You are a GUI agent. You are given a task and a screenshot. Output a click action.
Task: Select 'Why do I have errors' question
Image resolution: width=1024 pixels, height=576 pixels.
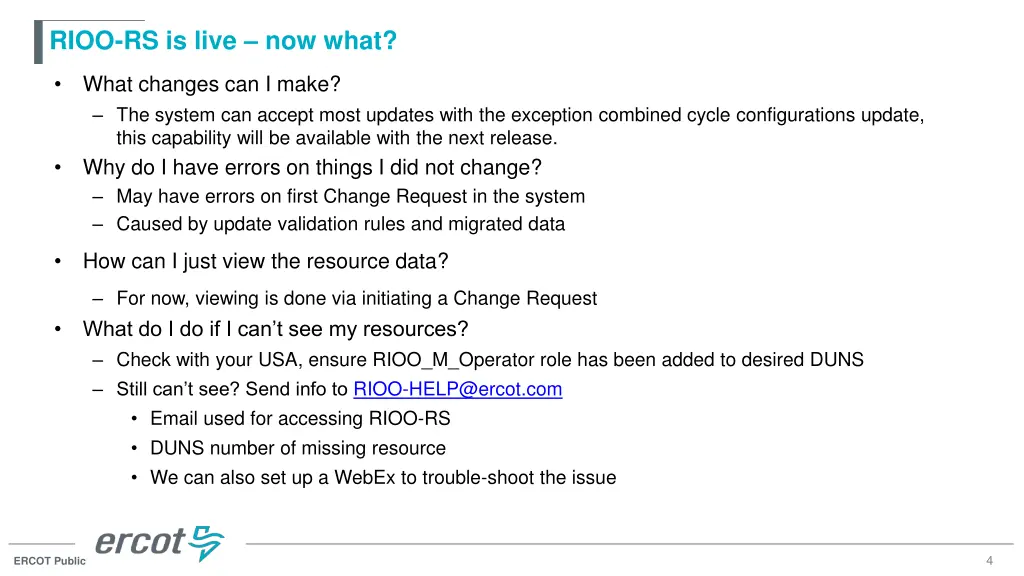click(312, 168)
